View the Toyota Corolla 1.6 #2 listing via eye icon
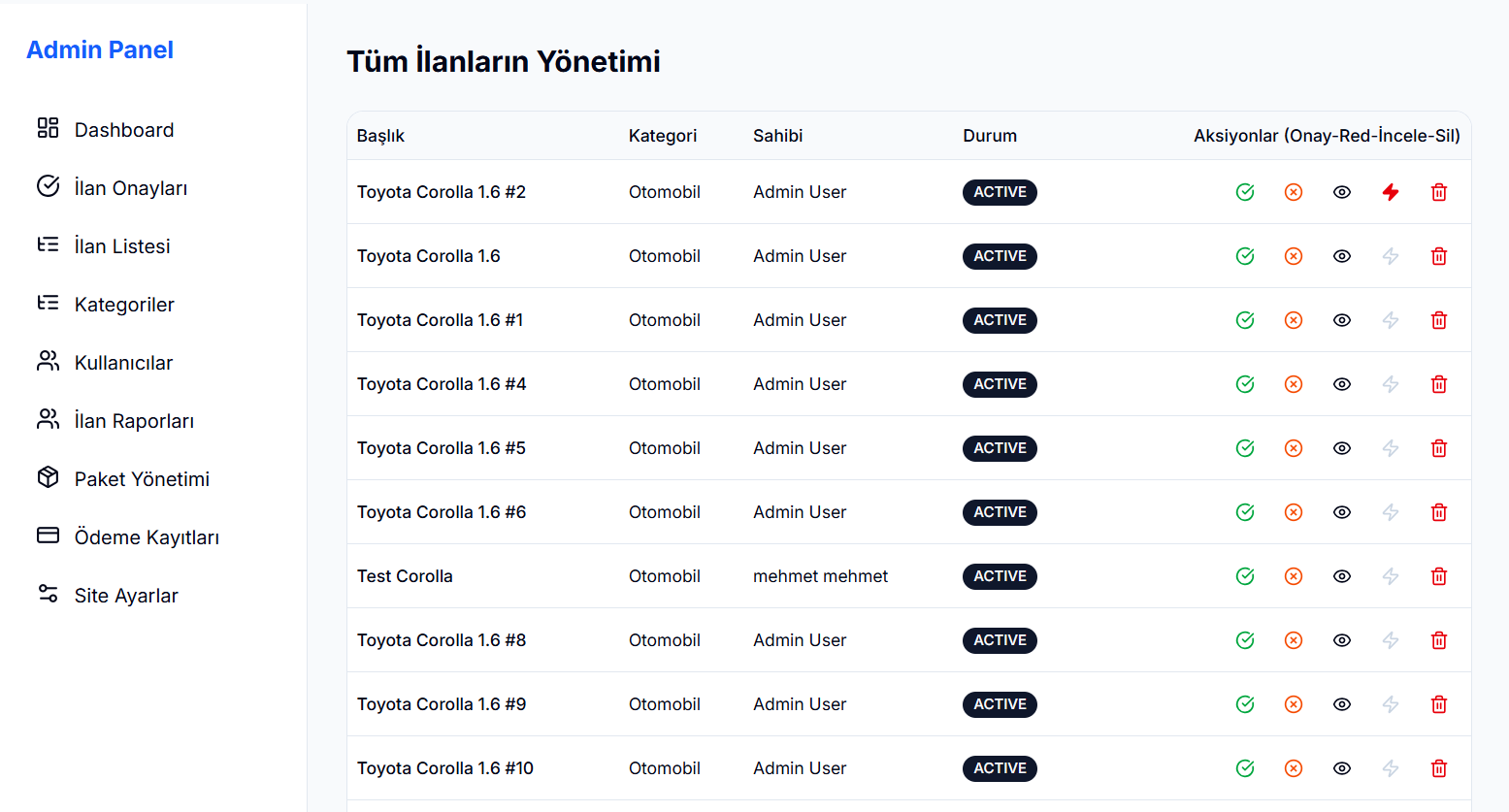The height and width of the screenshot is (812, 1509). (1342, 192)
